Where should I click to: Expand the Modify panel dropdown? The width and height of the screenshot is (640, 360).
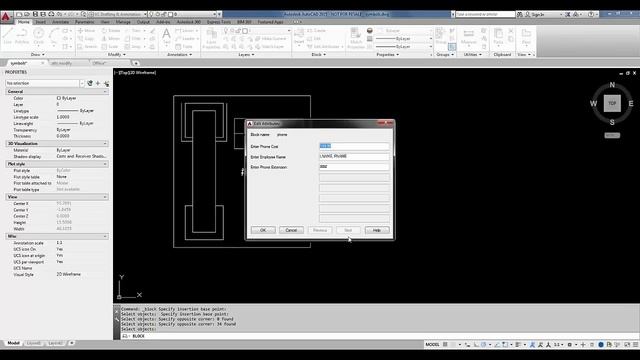(116, 54)
